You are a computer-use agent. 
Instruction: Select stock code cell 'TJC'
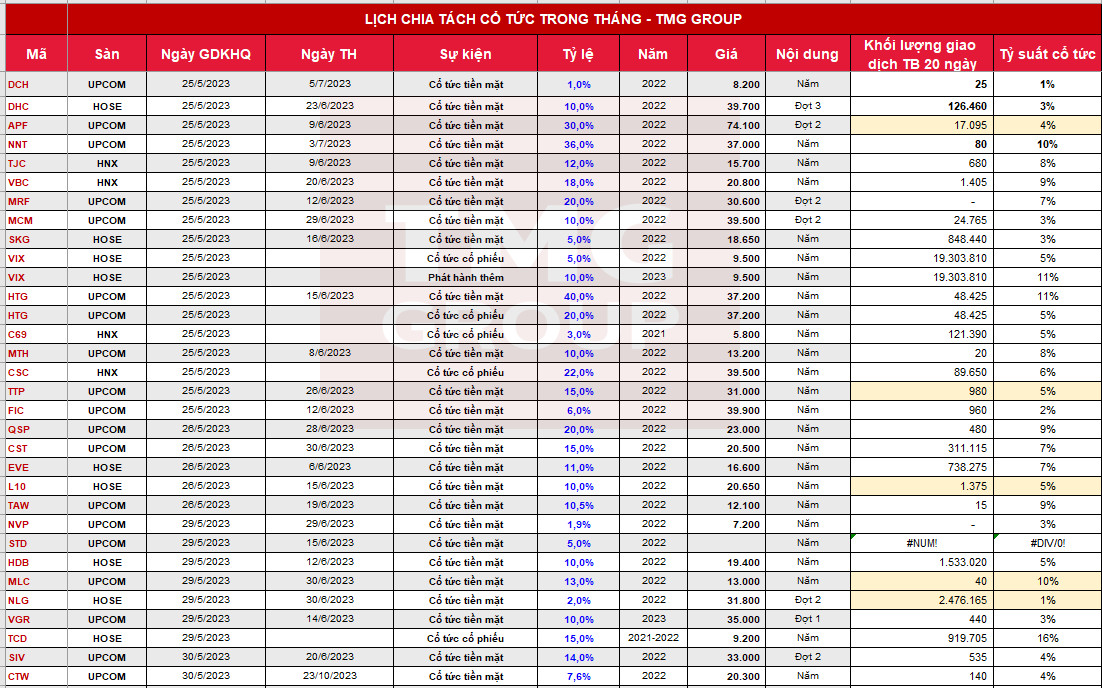(x=37, y=164)
